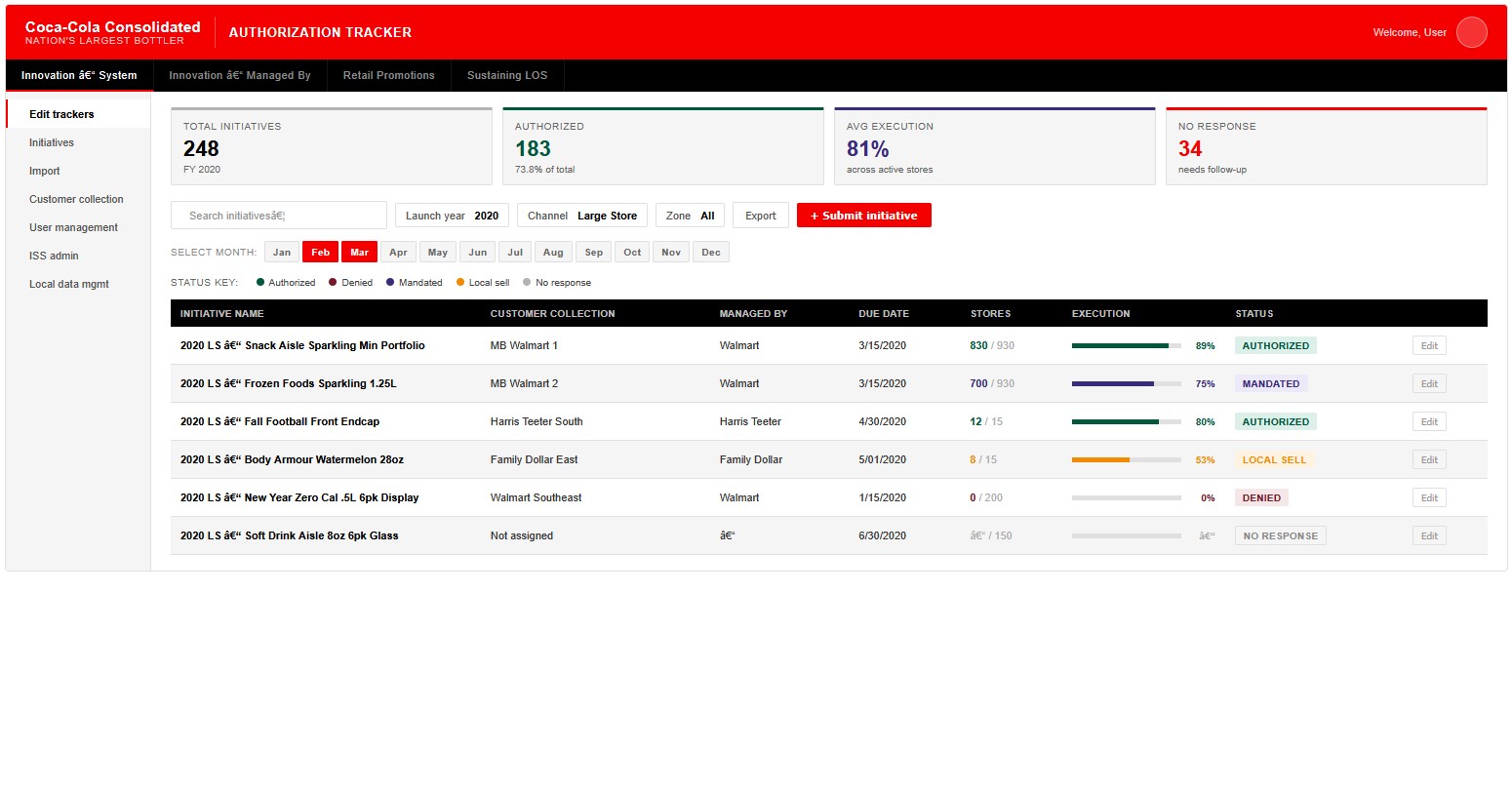This screenshot has height=791, width=1512.
Task: Open the Retail Promotions tab
Action: pos(388,75)
